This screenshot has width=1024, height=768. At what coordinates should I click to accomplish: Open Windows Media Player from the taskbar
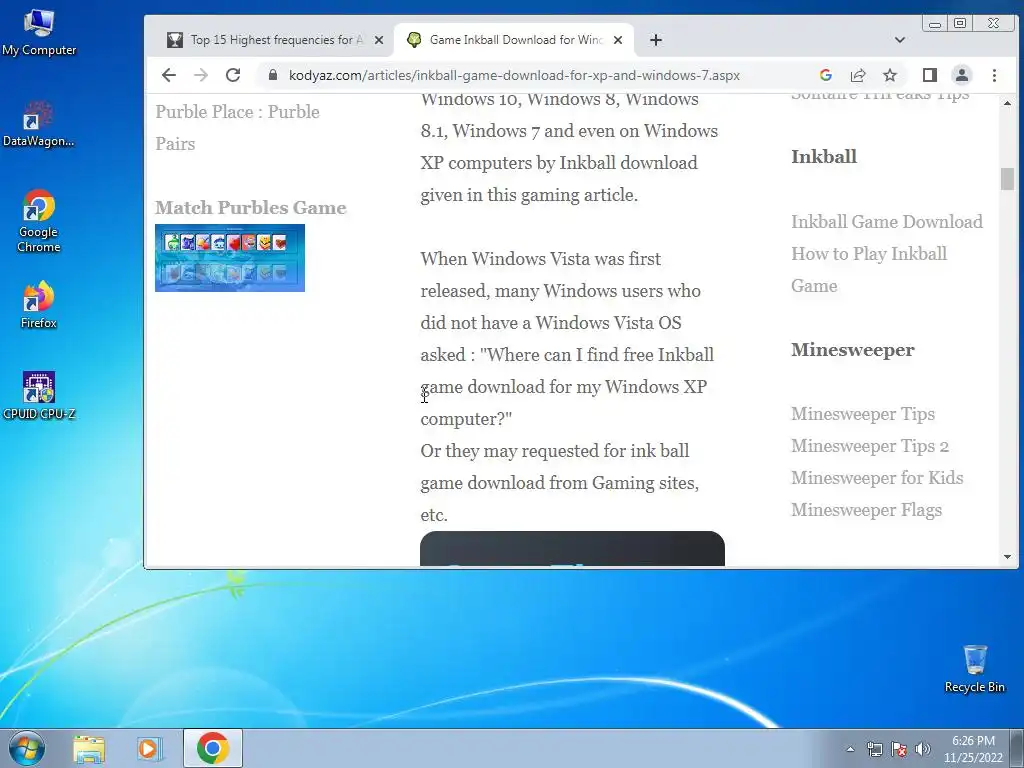coord(149,749)
